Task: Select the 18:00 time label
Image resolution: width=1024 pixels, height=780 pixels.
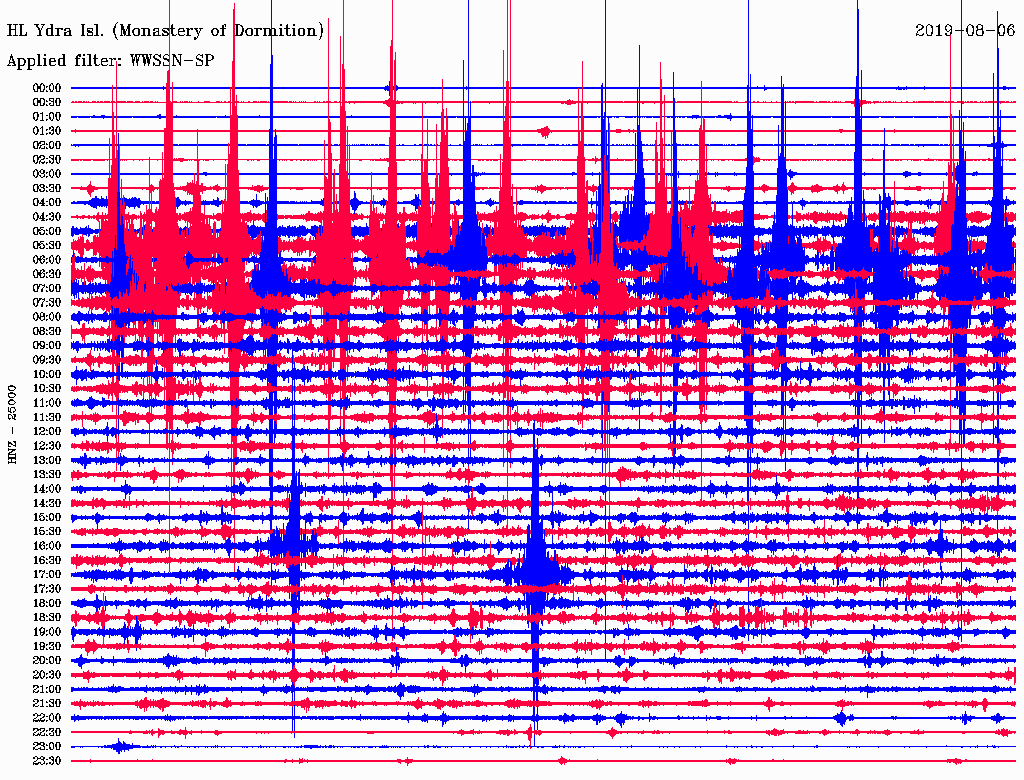Action: click(x=47, y=603)
